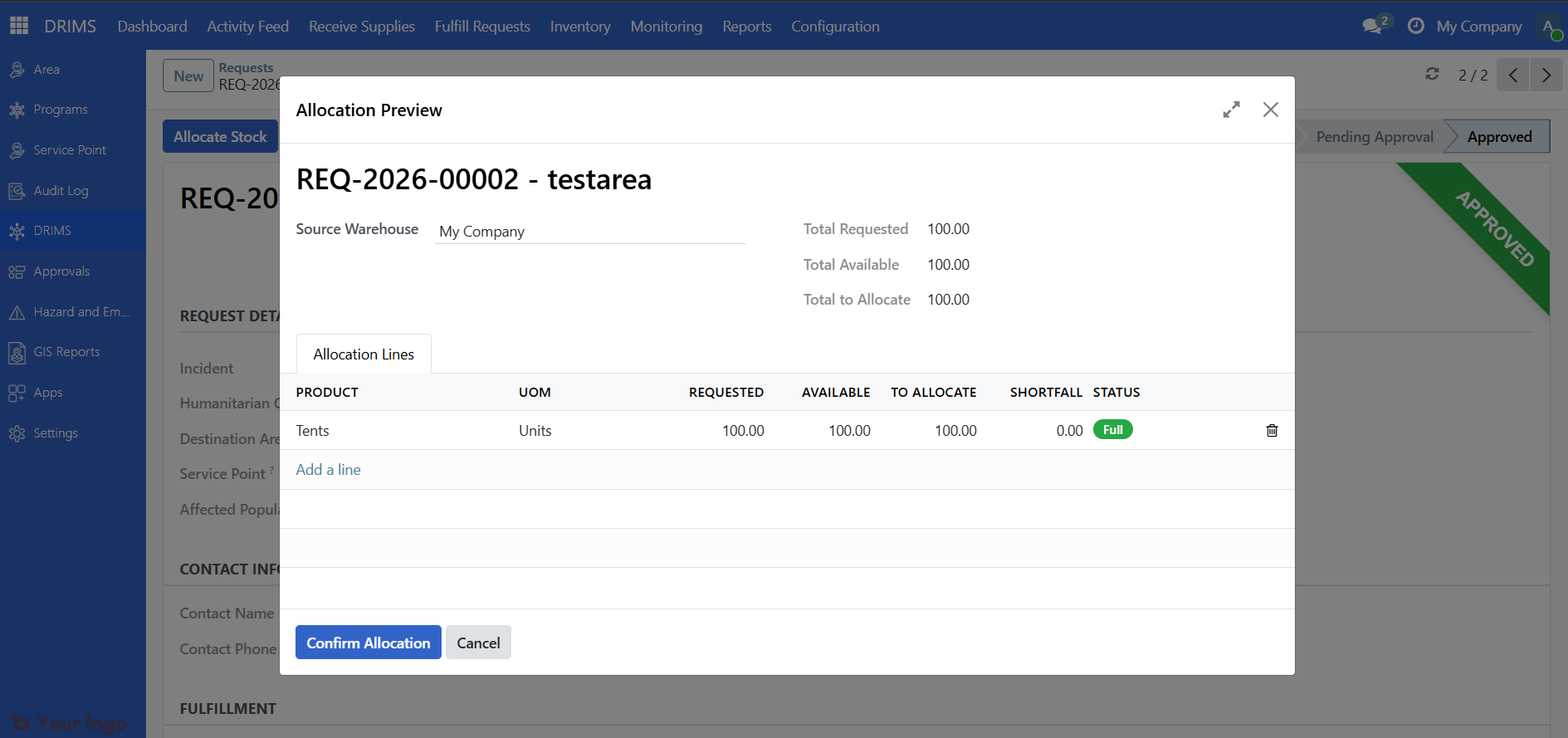Sort by the AVAILABLE column header

(x=836, y=392)
